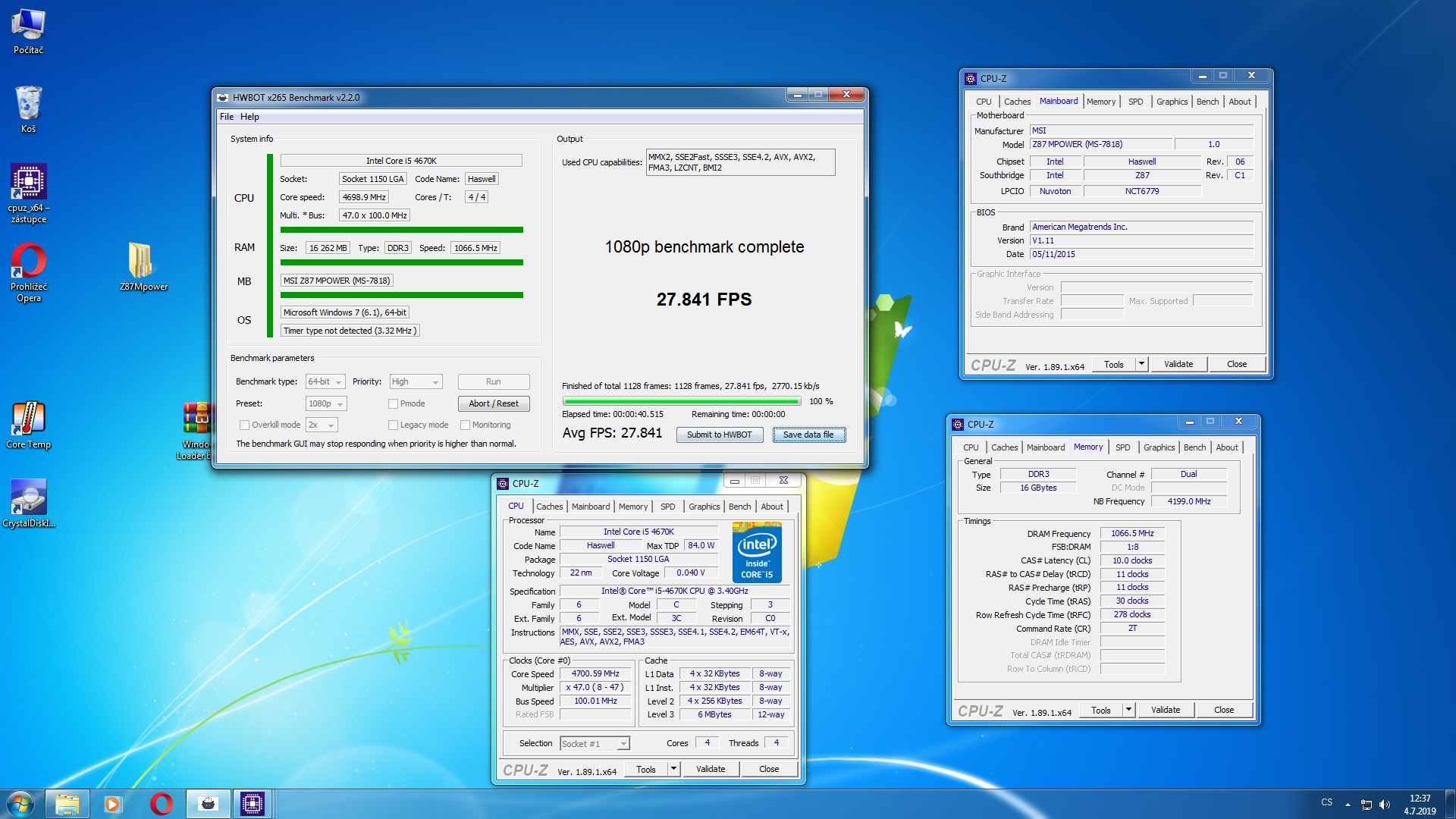Click the BIOS Version V1.11 value
The image size is (1456, 819).
pos(1141,240)
